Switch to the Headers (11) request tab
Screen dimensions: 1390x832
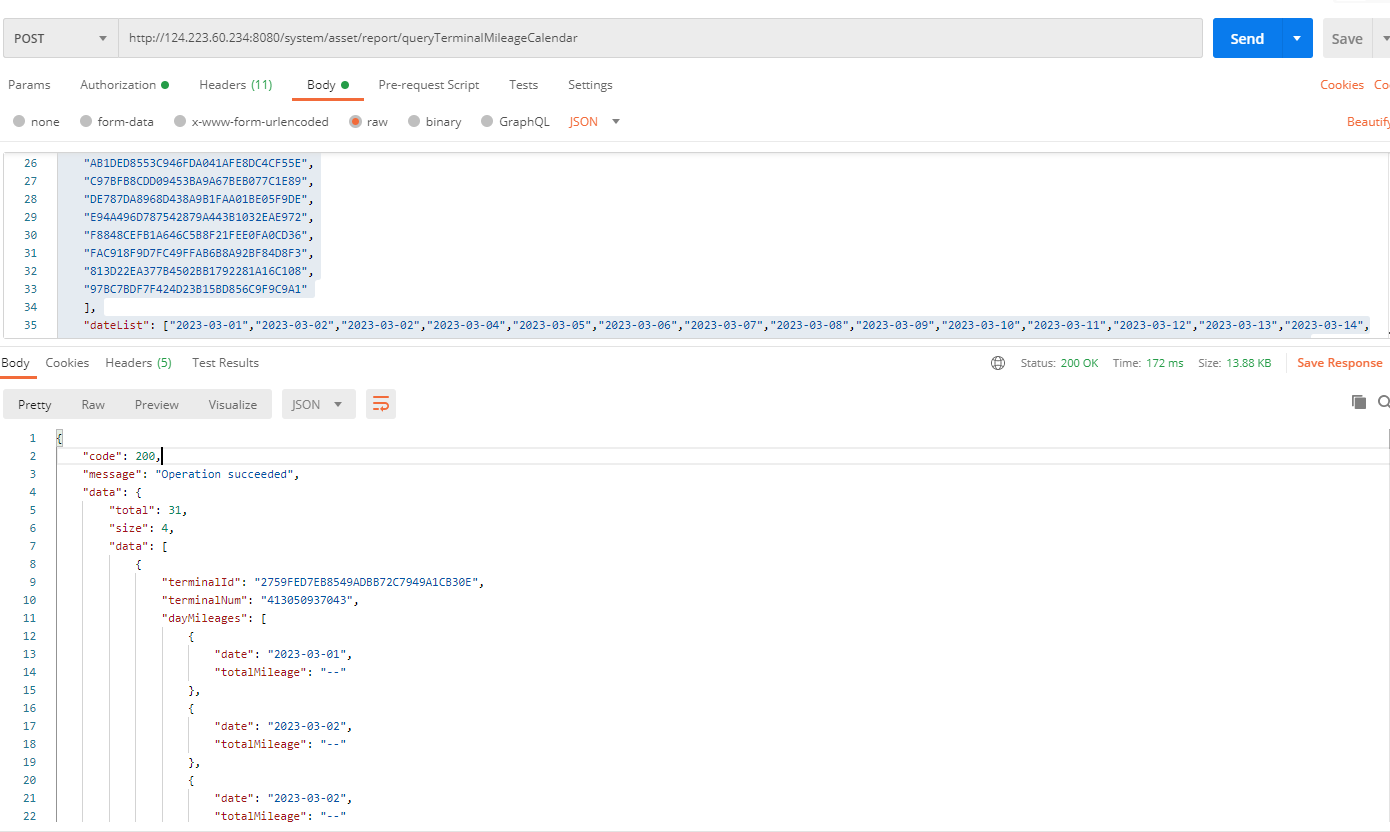click(x=235, y=85)
